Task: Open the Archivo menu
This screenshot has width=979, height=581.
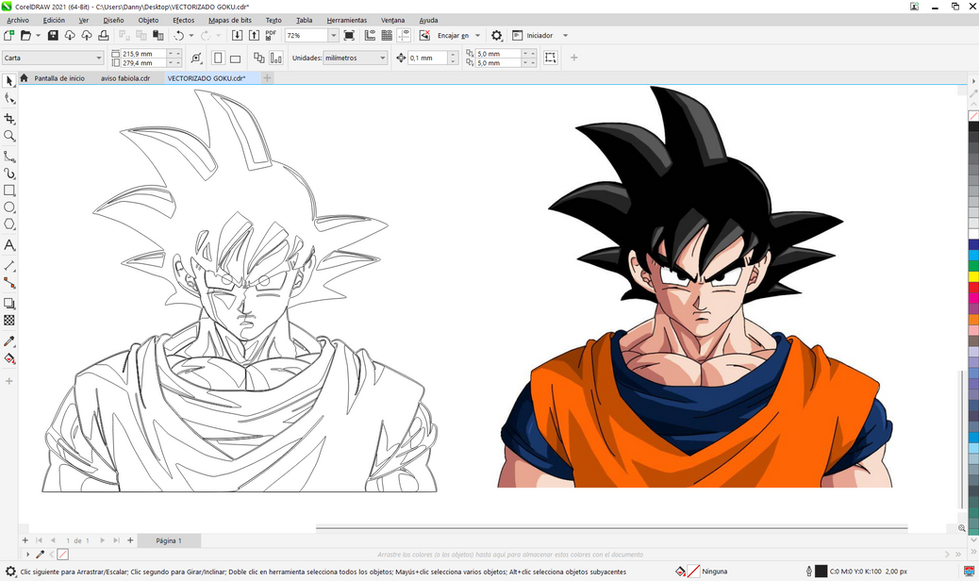Action: 17,20
